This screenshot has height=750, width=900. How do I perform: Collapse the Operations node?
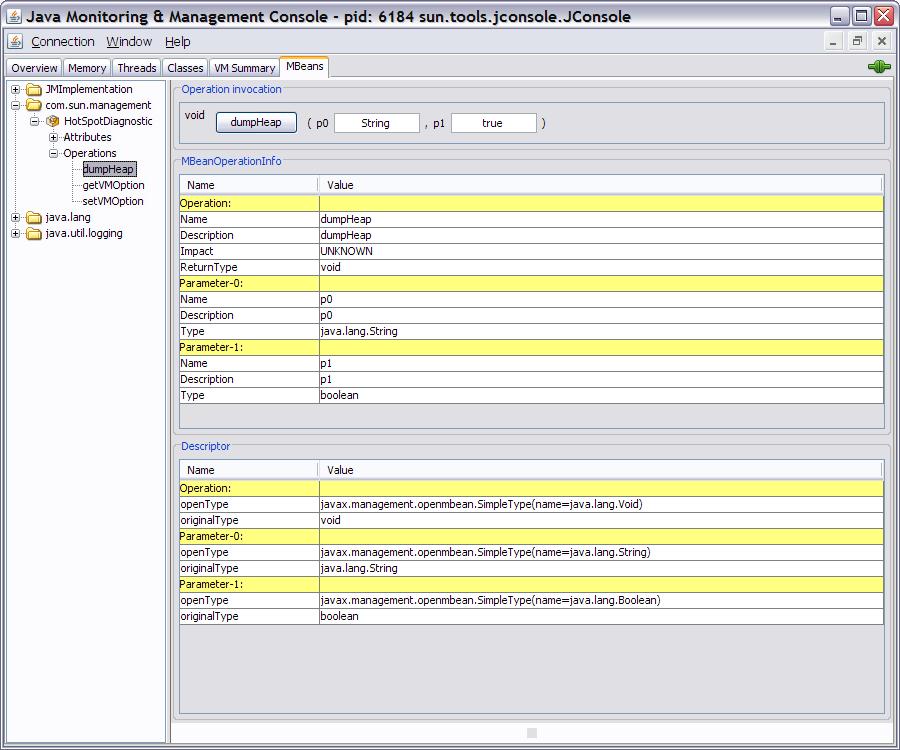(53, 153)
